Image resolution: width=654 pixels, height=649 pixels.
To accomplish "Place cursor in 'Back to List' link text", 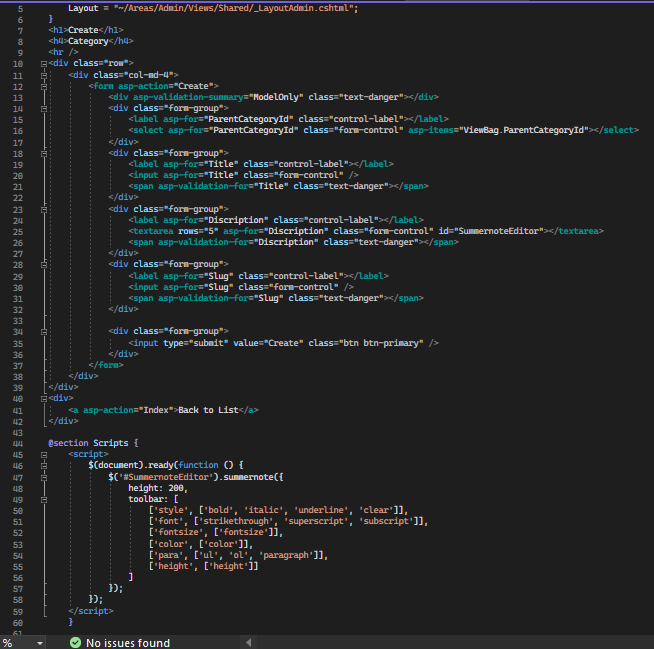I will [210, 409].
